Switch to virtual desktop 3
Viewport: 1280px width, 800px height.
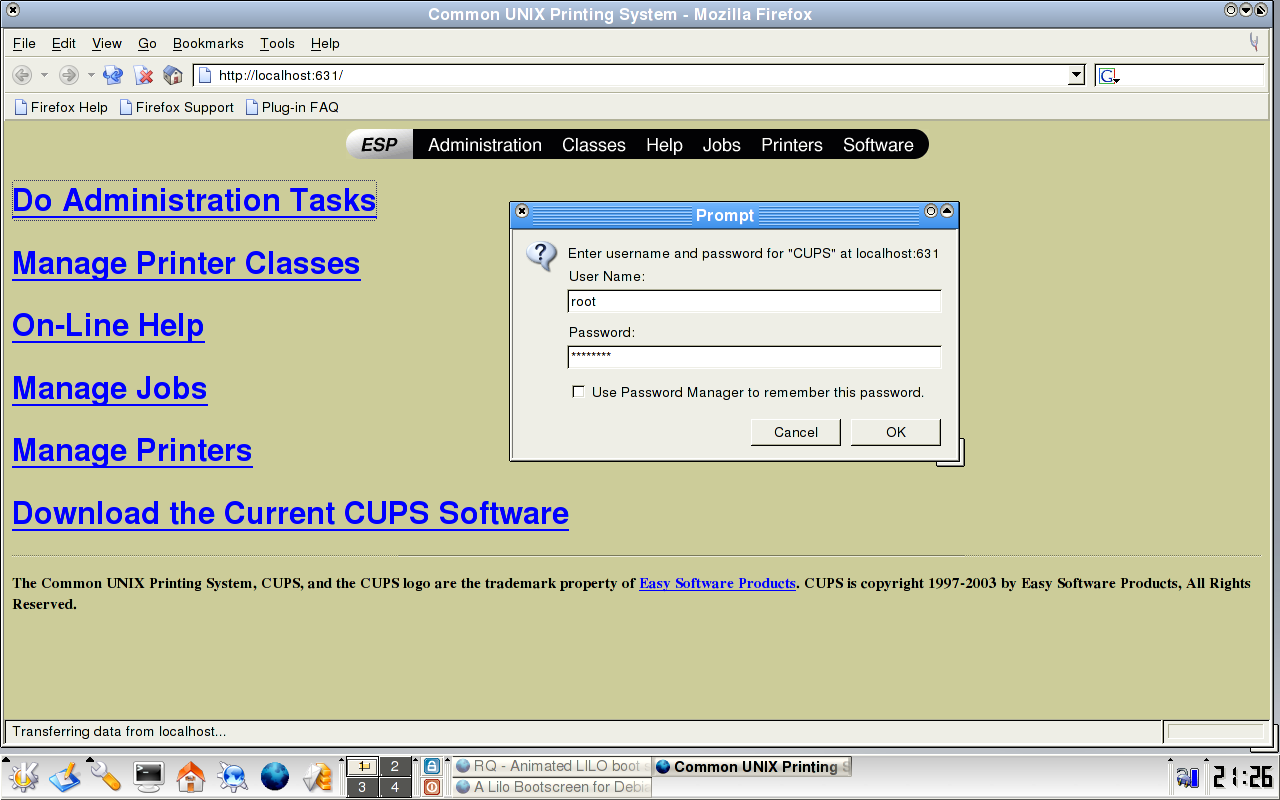(362, 787)
